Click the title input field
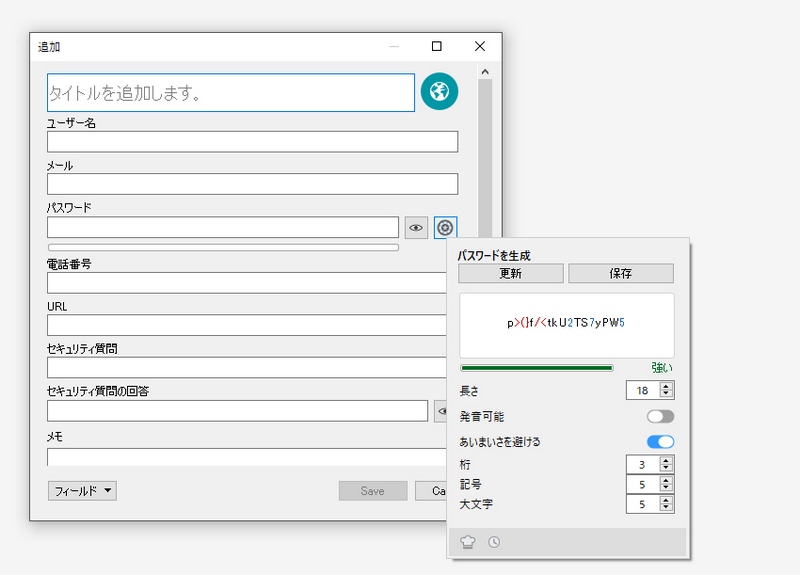The image size is (800, 575). tap(231, 92)
